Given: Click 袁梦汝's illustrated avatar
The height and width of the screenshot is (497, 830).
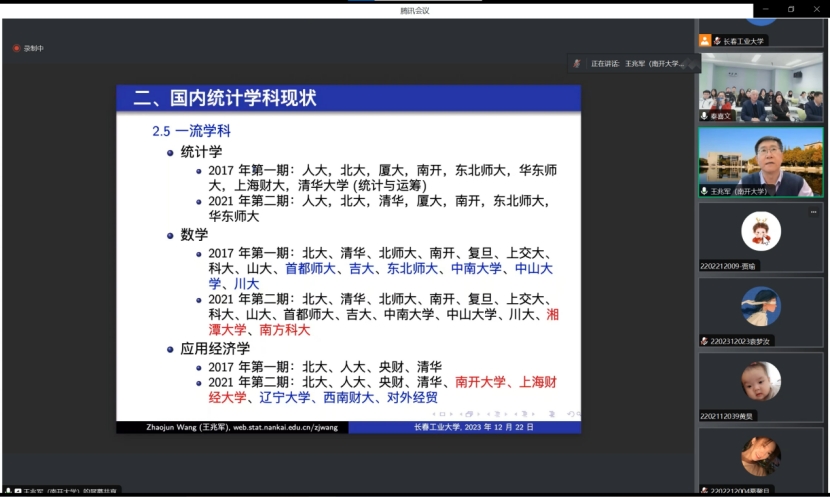Looking at the screenshot, I should click(761, 307).
